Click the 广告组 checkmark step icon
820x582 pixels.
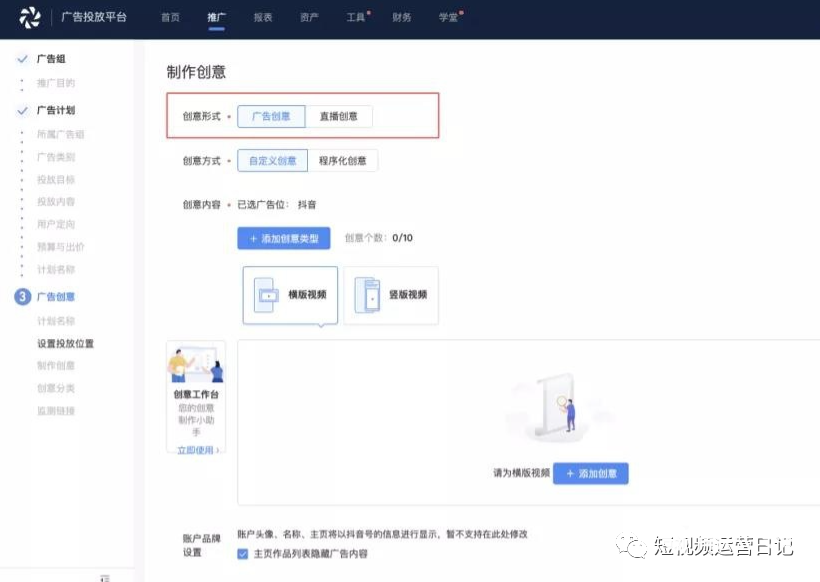coord(22,60)
